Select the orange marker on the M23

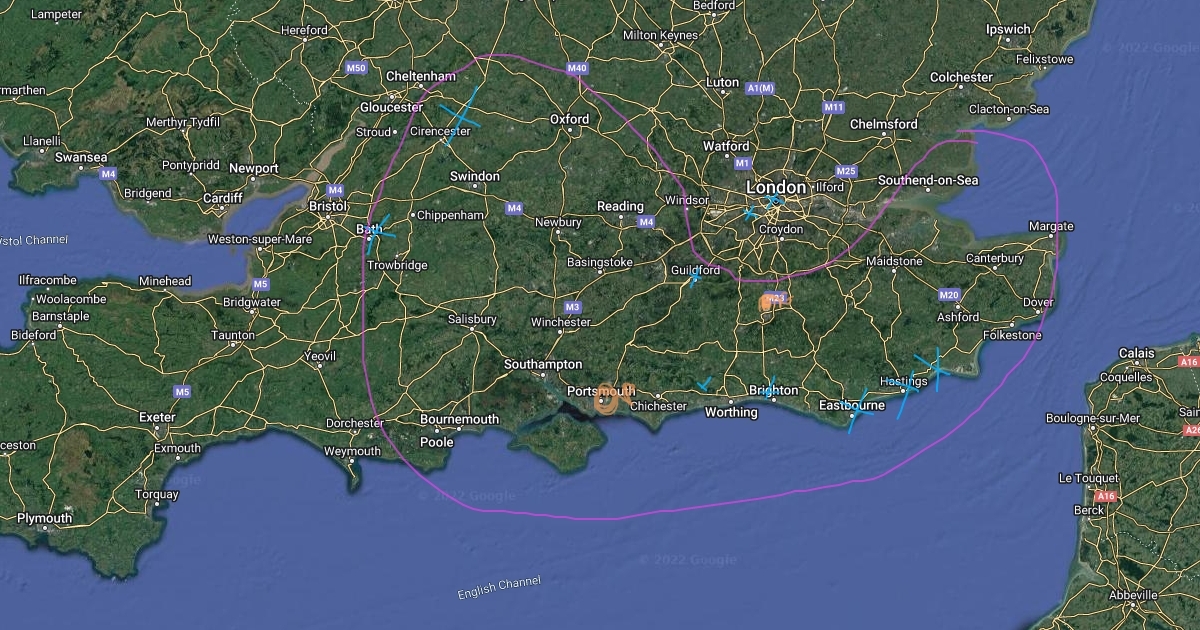pyautogui.click(x=769, y=301)
